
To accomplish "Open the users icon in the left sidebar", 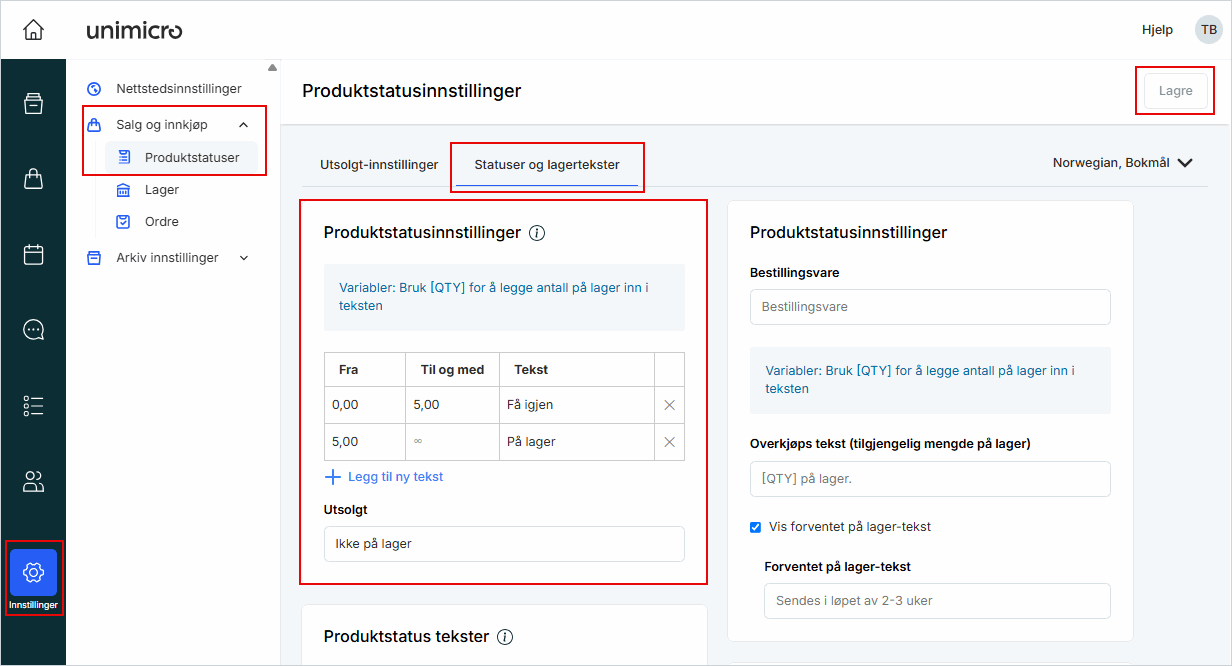I will (x=33, y=481).
